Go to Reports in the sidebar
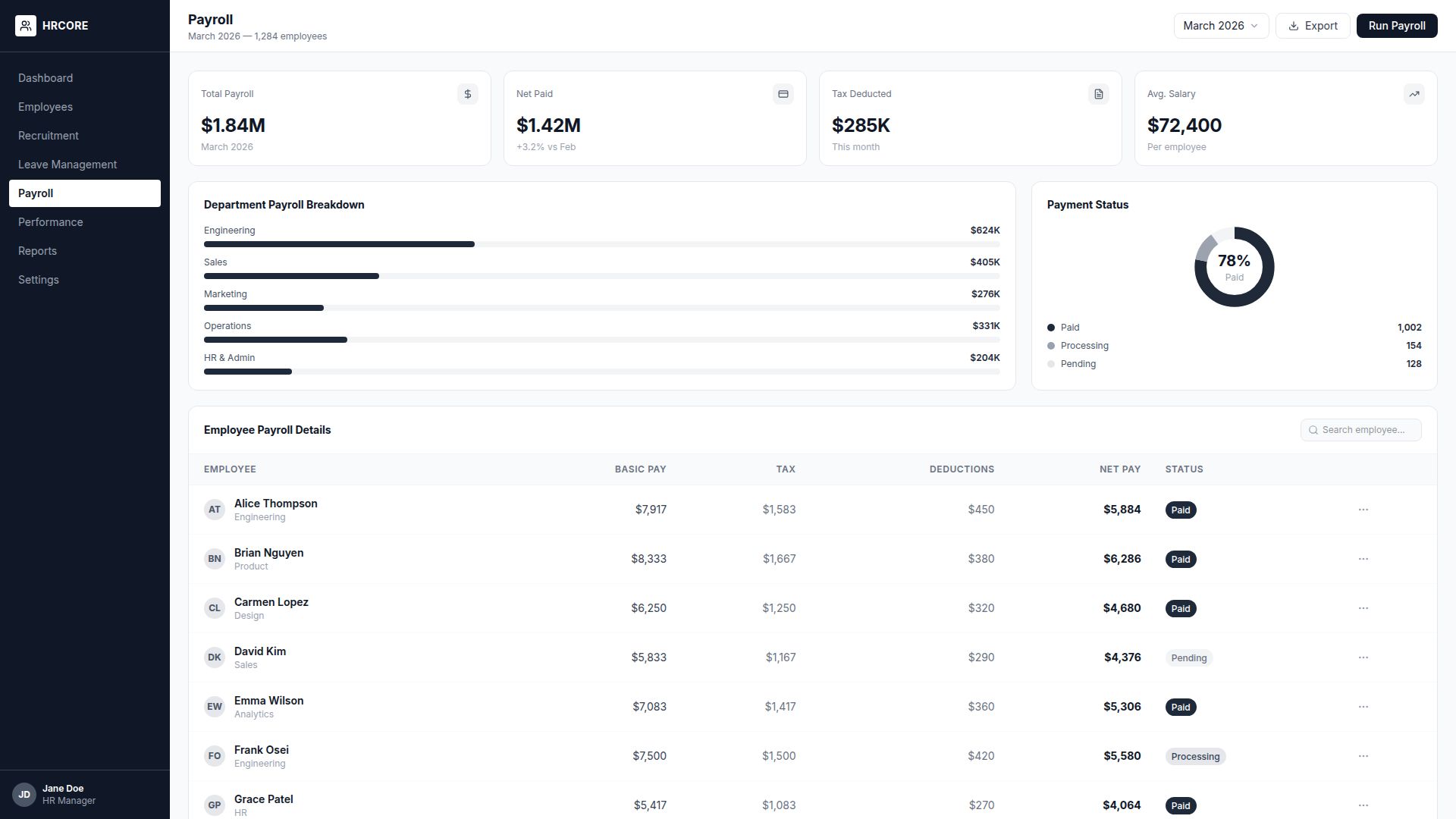Image resolution: width=1456 pixels, height=819 pixels. click(x=85, y=251)
